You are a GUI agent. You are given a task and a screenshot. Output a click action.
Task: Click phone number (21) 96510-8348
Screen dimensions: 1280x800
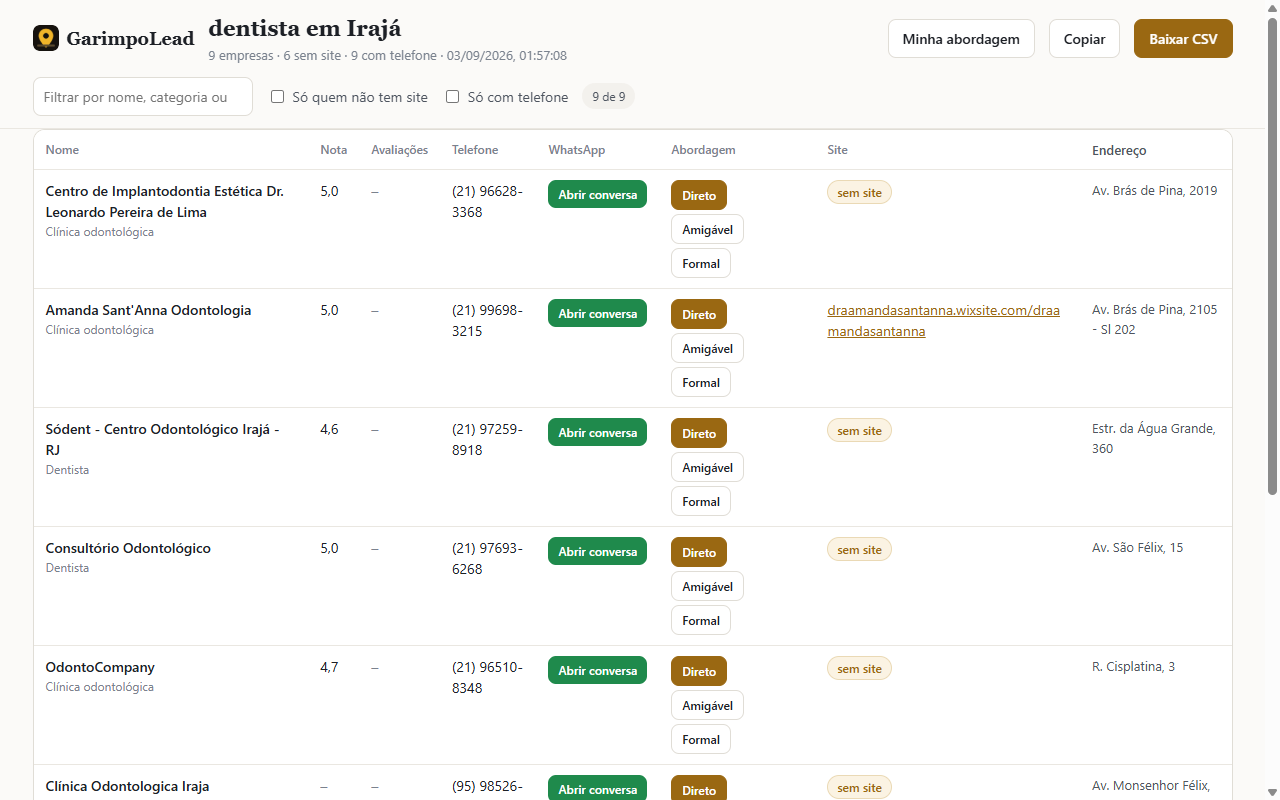tap(487, 677)
